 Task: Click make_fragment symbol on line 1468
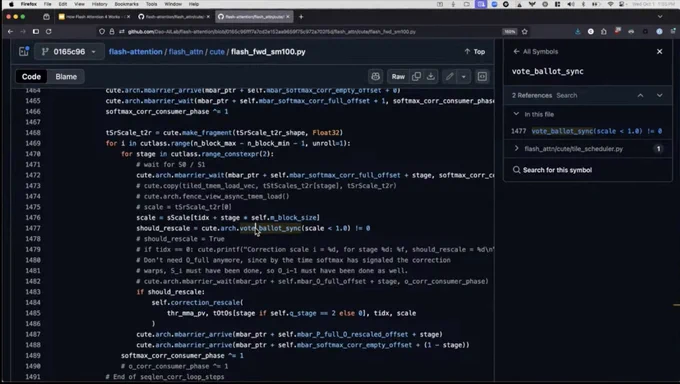[207, 133]
